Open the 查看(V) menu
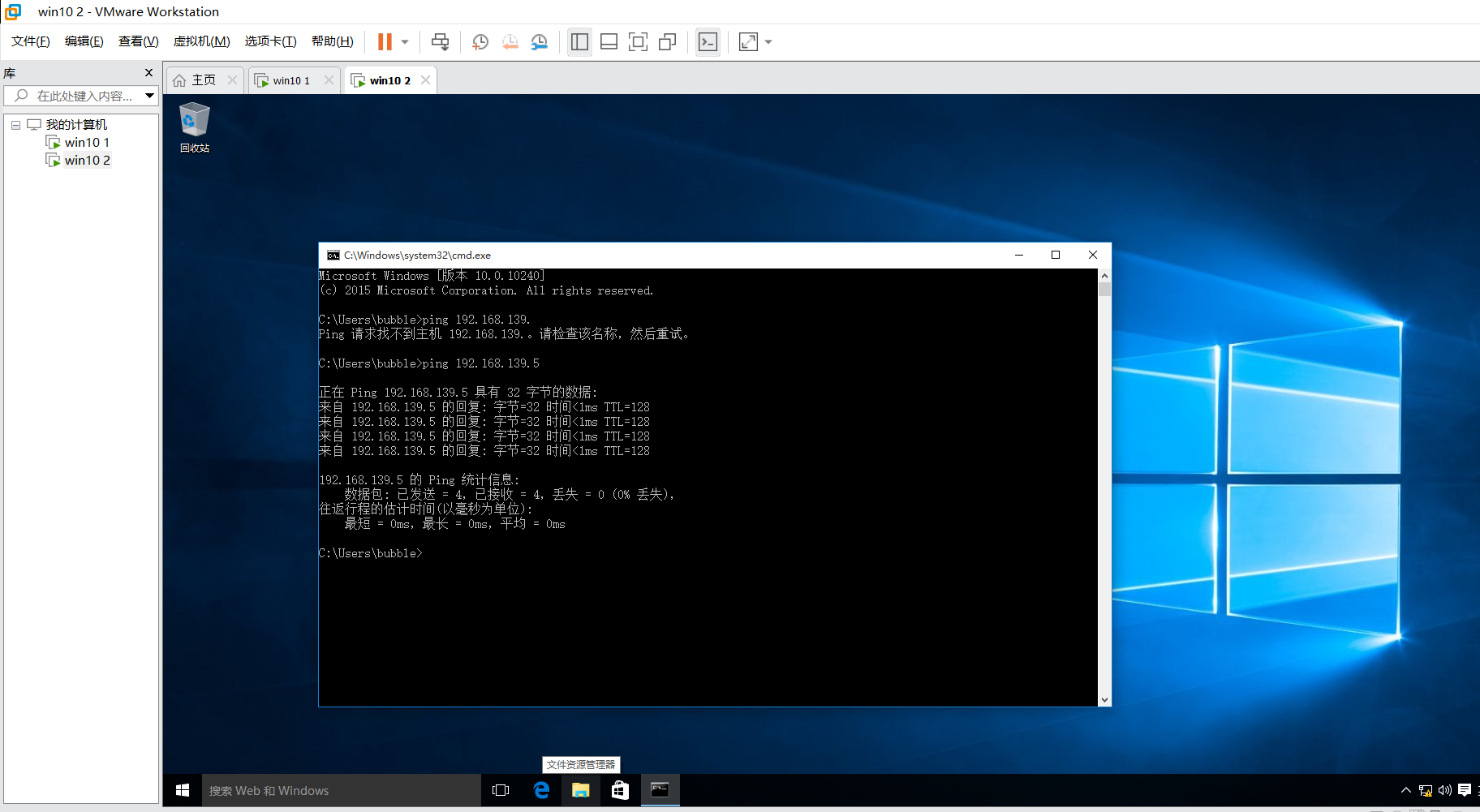 pyautogui.click(x=139, y=41)
